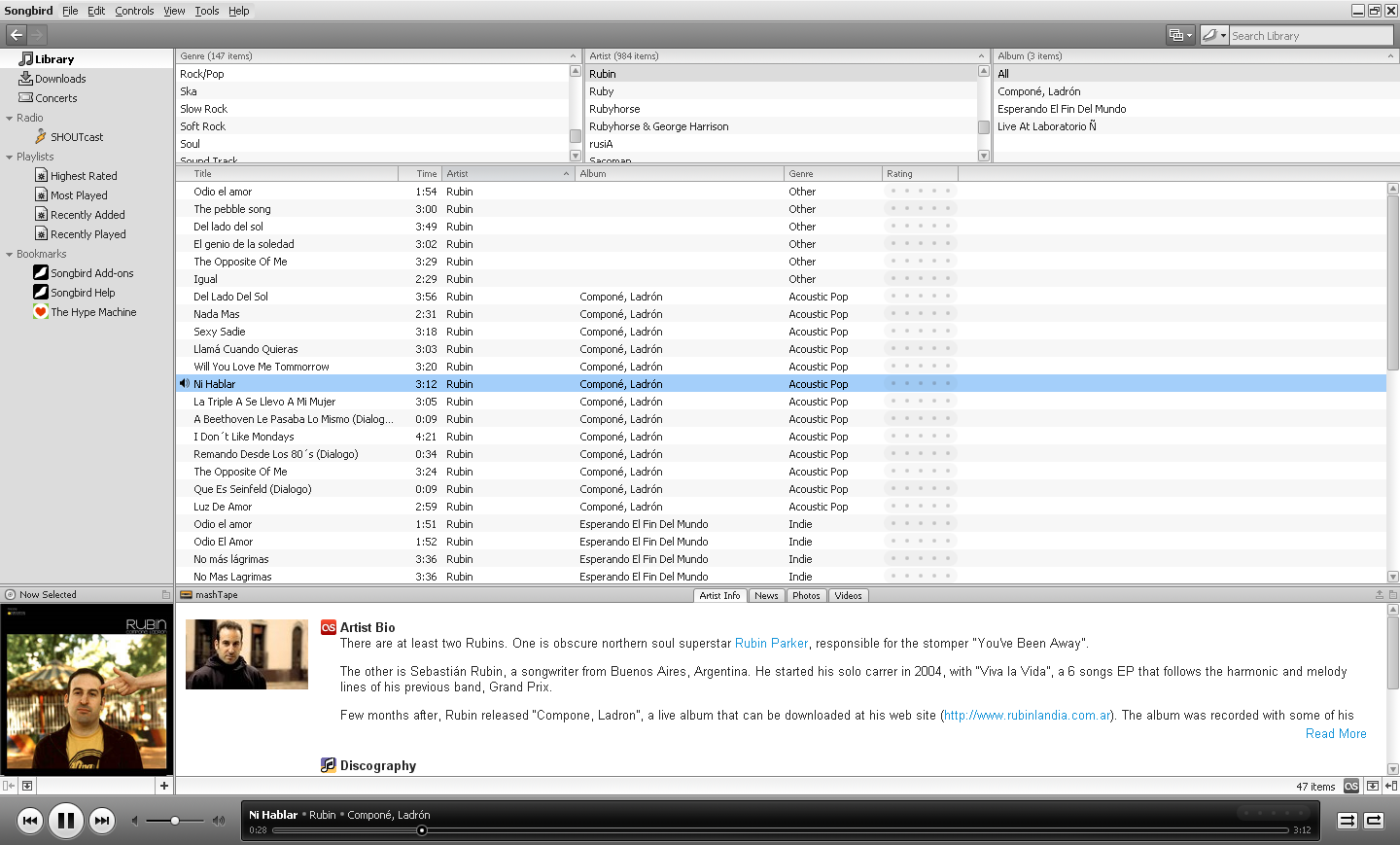Image resolution: width=1400 pixels, height=845 pixels.
Task: Open the Tools menu
Action: 206,11
